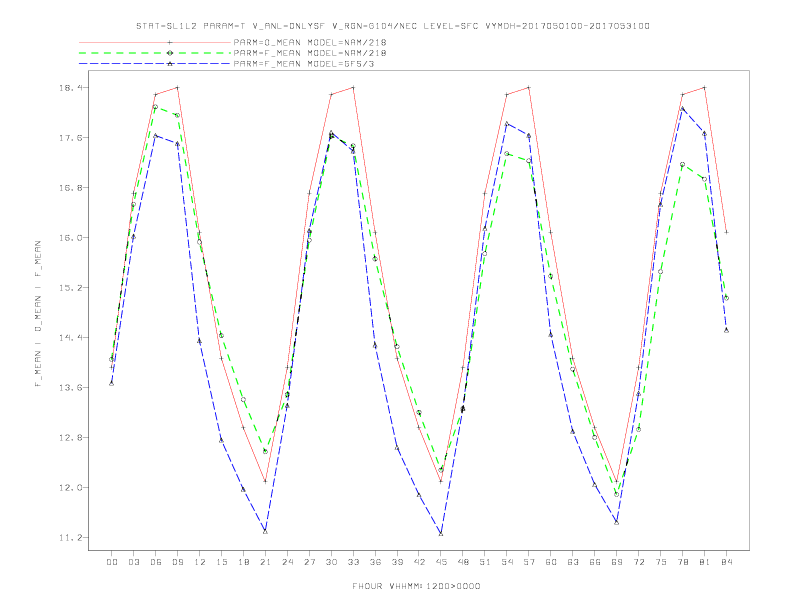The image size is (792, 612).
Task: Click x-axis tick label 00
Action: [x=112, y=562]
